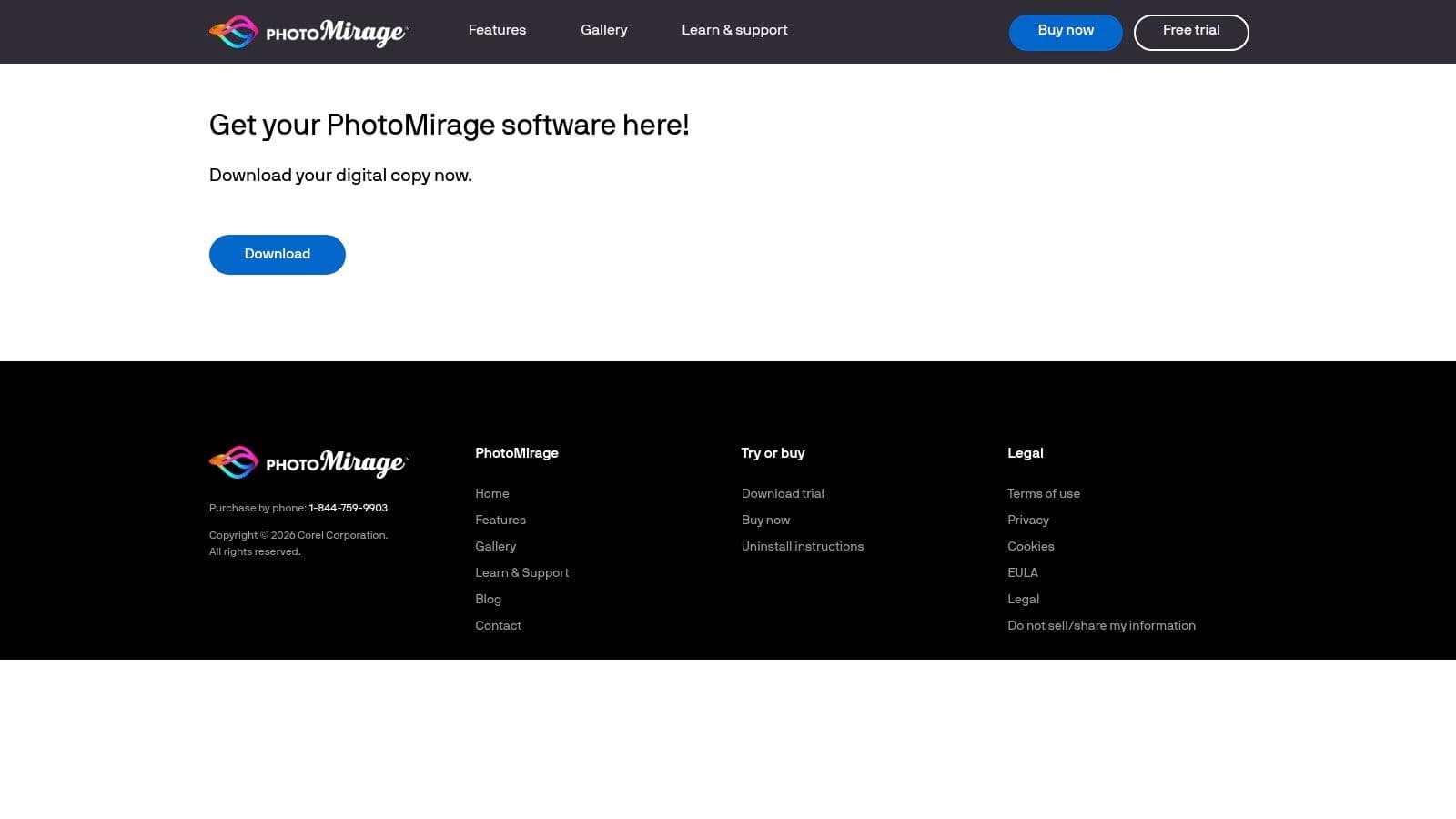This screenshot has width=1456, height=819.
Task: Click the PhotoMirage logo in the footer
Action: tap(309, 462)
